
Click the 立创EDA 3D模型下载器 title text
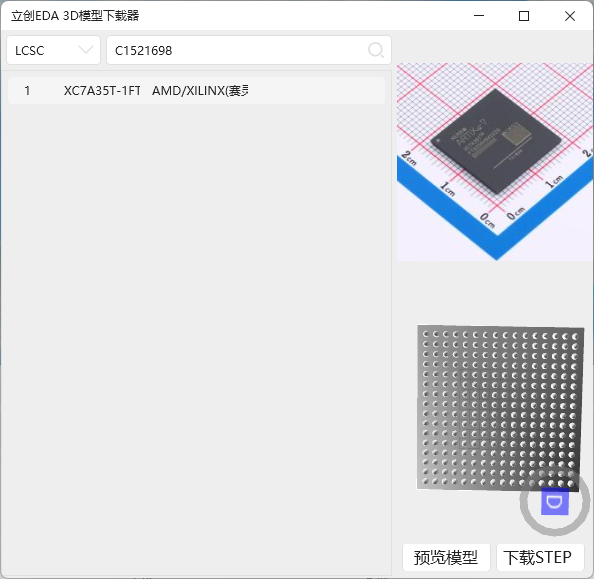pyautogui.click(x=75, y=16)
